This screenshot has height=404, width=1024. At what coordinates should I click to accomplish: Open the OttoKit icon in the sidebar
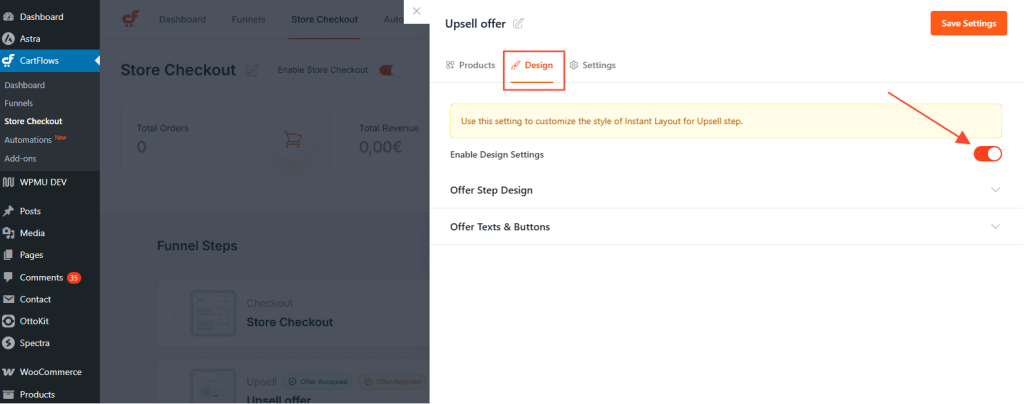(x=8, y=321)
